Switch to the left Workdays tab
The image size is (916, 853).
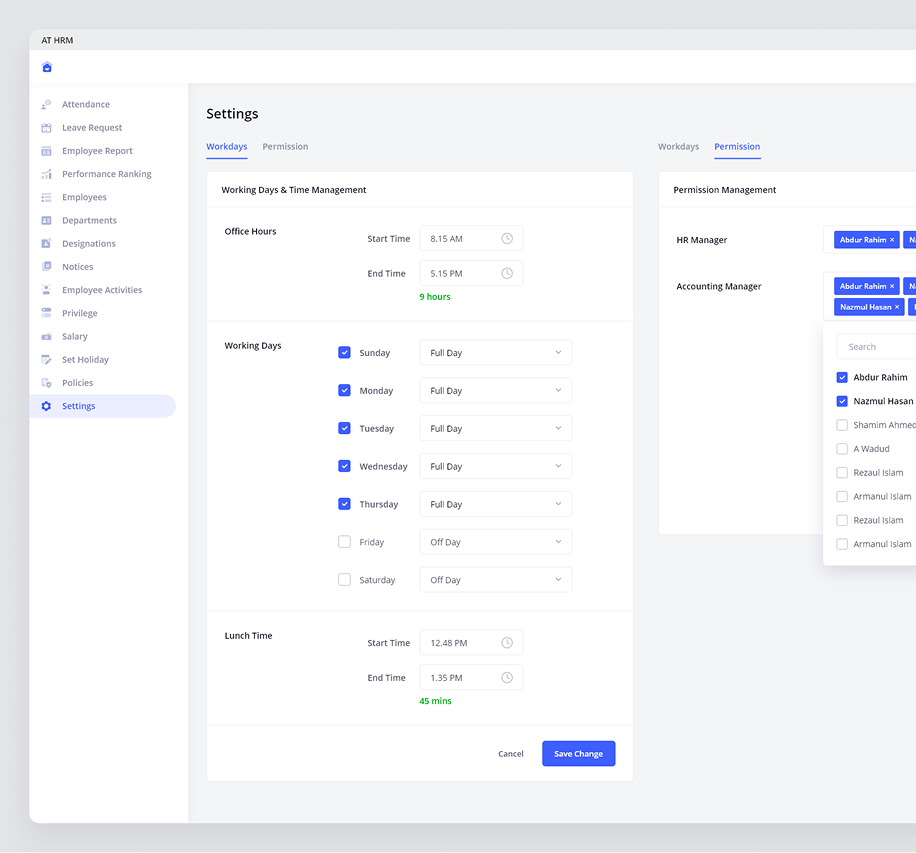point(227,147)
